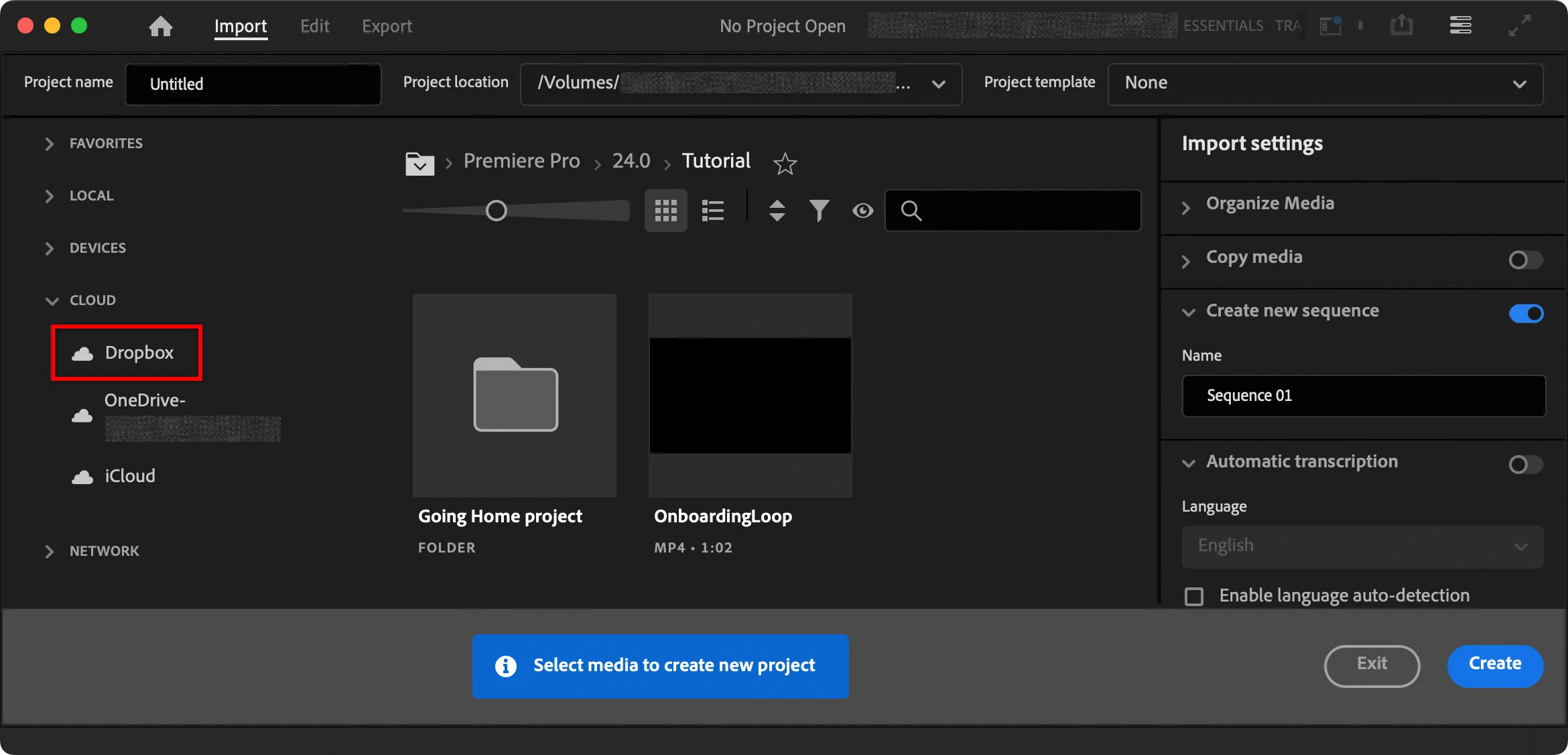Open the sort order icon
1568x755 pixels.
tap(777, 211)
